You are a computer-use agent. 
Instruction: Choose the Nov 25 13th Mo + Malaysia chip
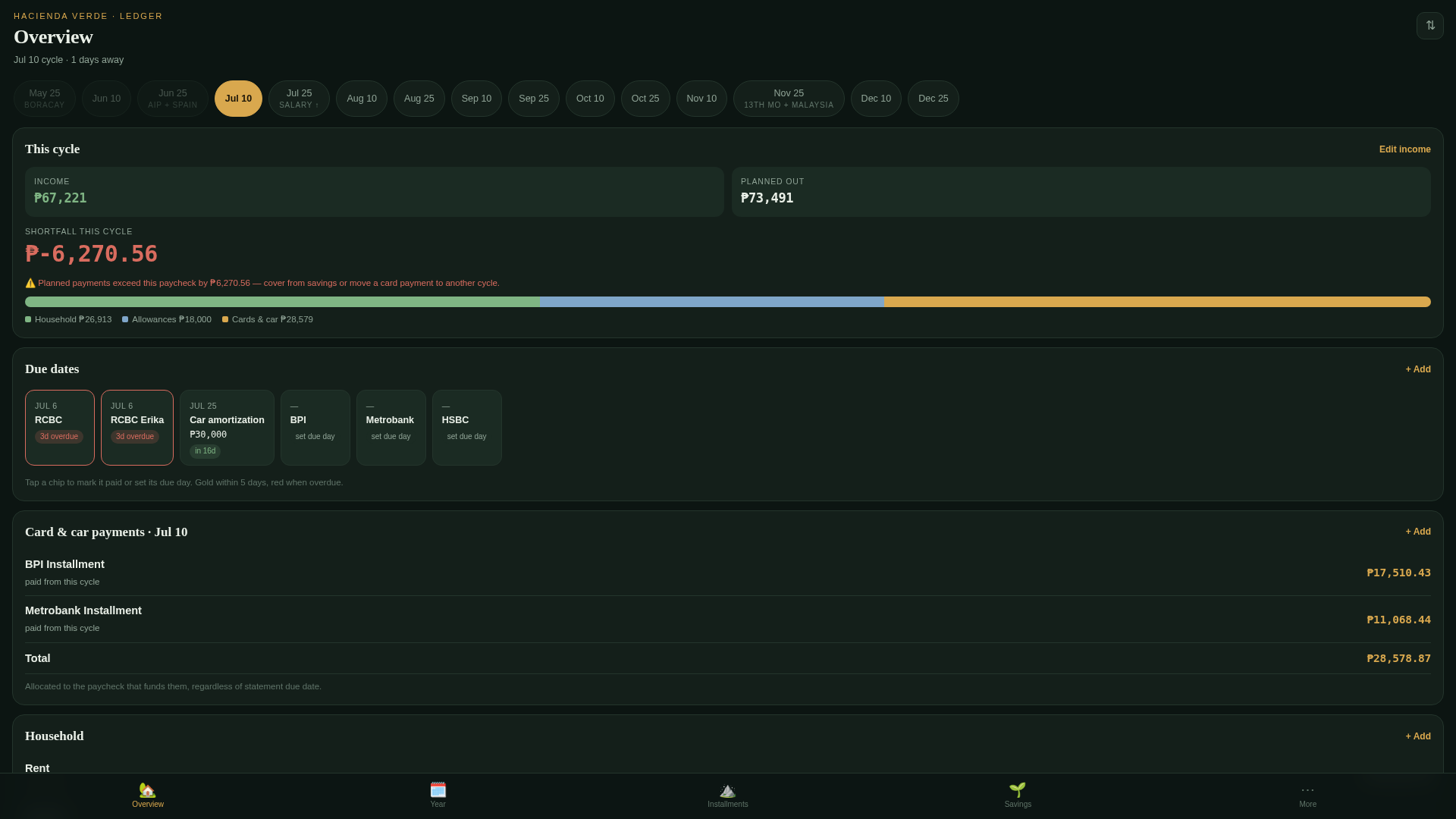click(x=789, y=99)
